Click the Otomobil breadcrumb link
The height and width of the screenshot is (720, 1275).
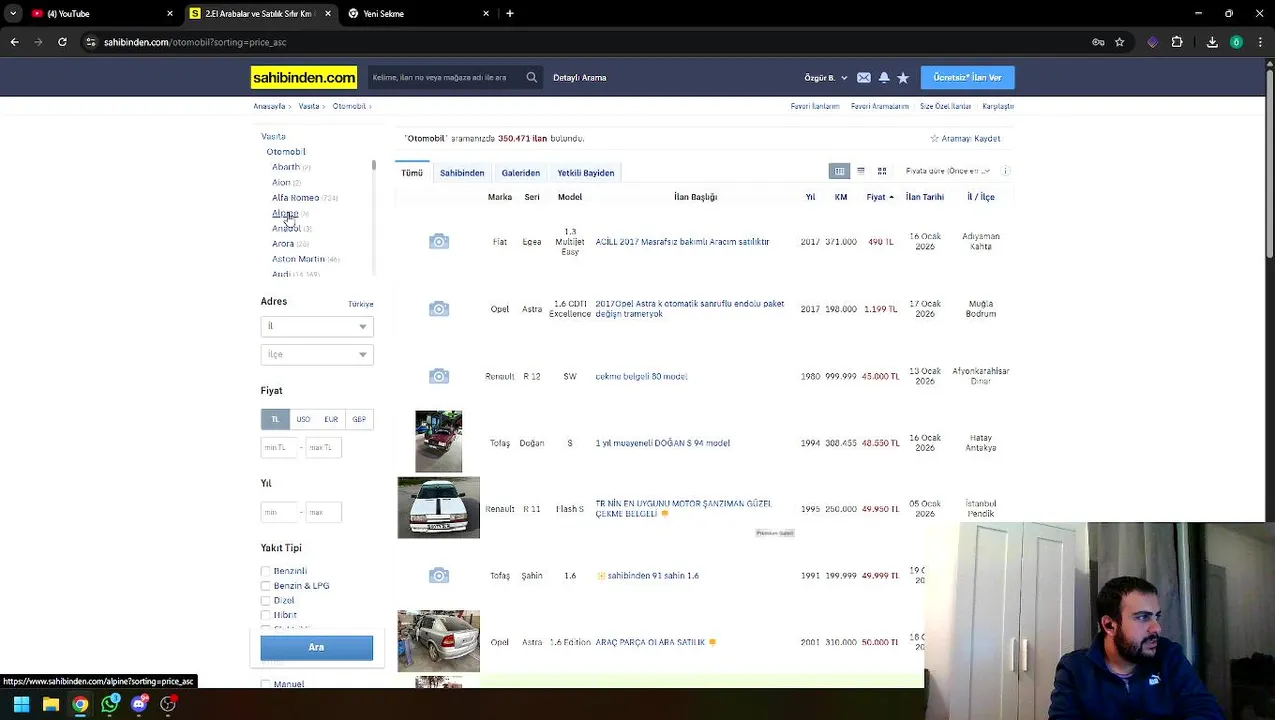click(x=349, y=106)
